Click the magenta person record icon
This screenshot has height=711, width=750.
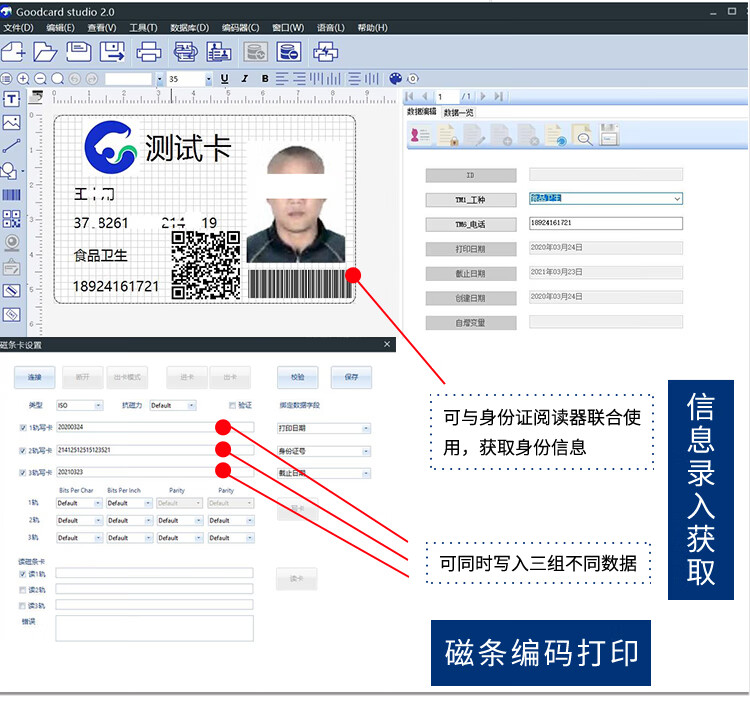[x=420, y=135]
